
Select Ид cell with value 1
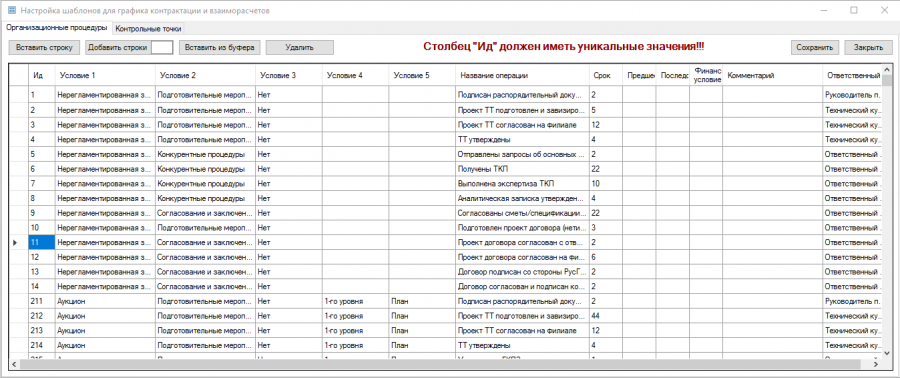[41, 94]
